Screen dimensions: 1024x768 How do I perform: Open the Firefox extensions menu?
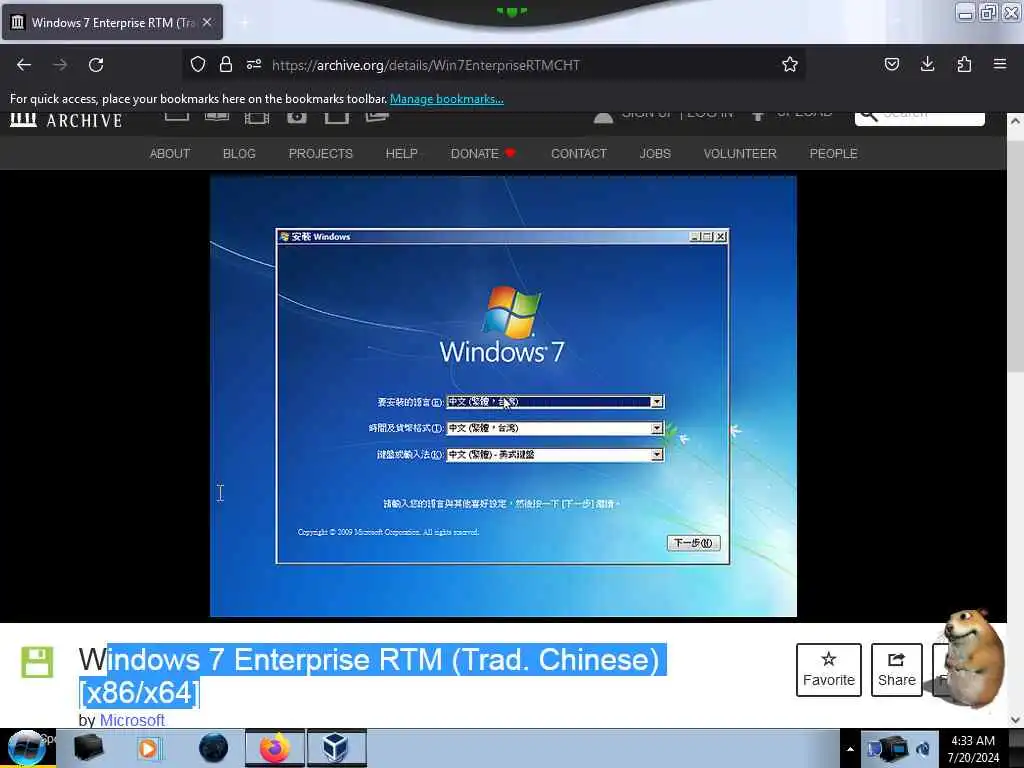[x=964, y=64]
